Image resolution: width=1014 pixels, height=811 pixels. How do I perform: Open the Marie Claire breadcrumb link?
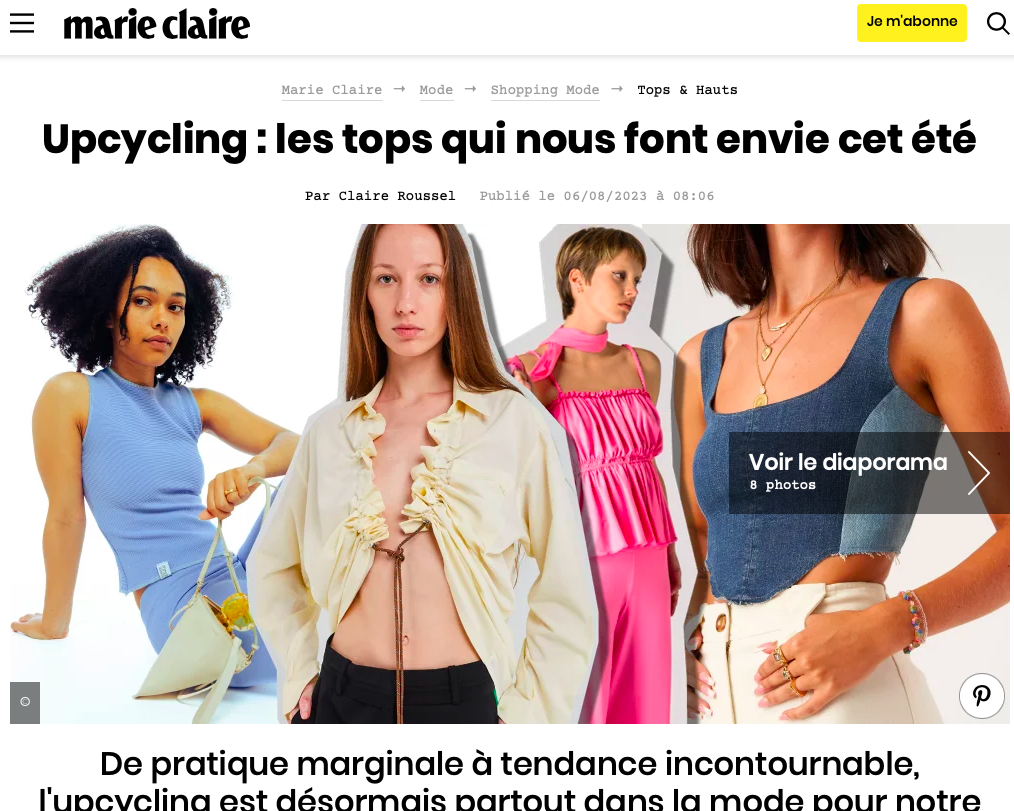pyautogui.click(x=332, y=90)
